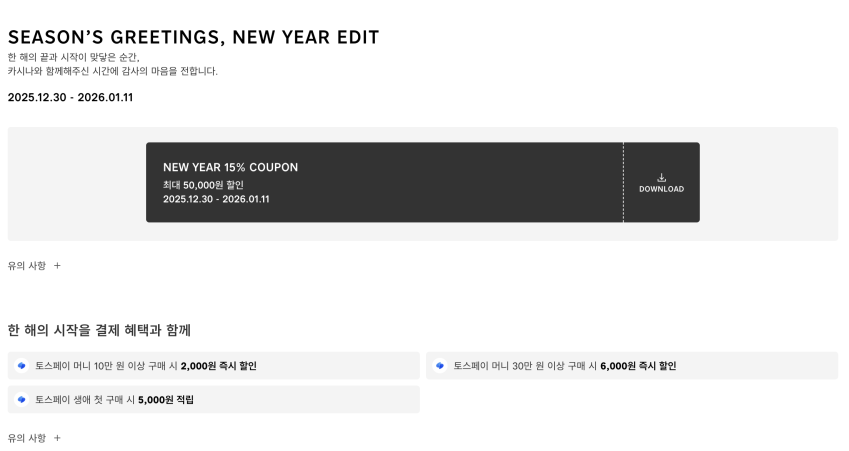
Task: Click the SEASON'S GREETINGS, NEW YEAR EDIT heading
Action: pyautogui.click(x=193, y=37)
